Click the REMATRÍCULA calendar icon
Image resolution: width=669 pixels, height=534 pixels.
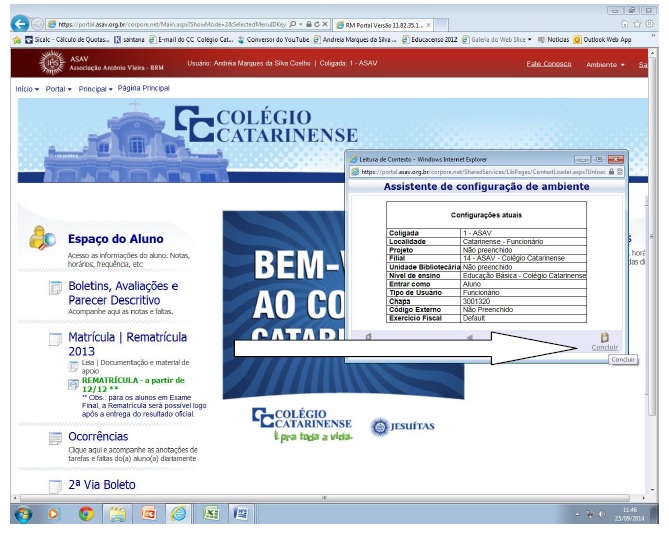[73, 384]
